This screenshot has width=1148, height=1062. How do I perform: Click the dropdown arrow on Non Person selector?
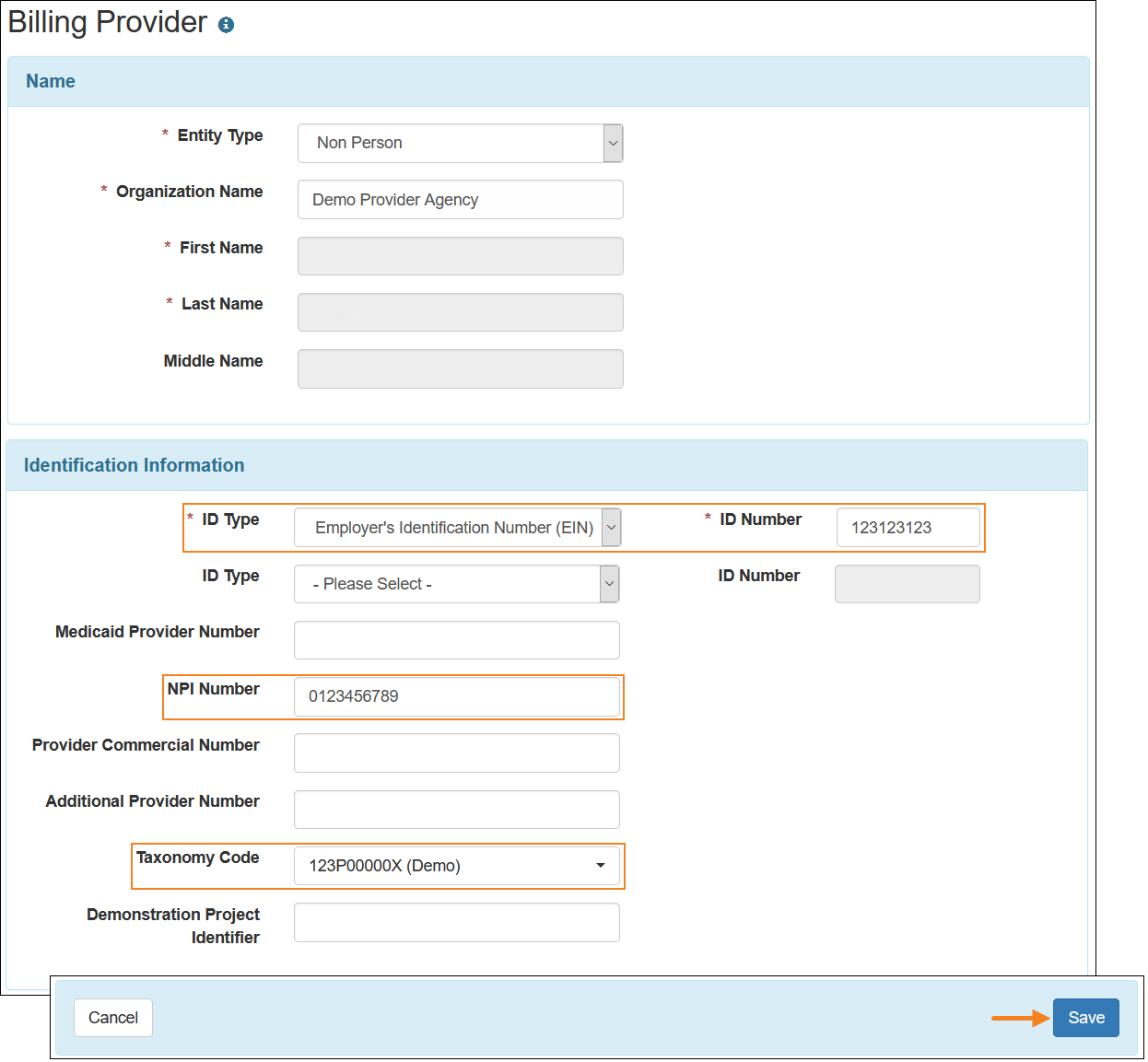(612, 143)
